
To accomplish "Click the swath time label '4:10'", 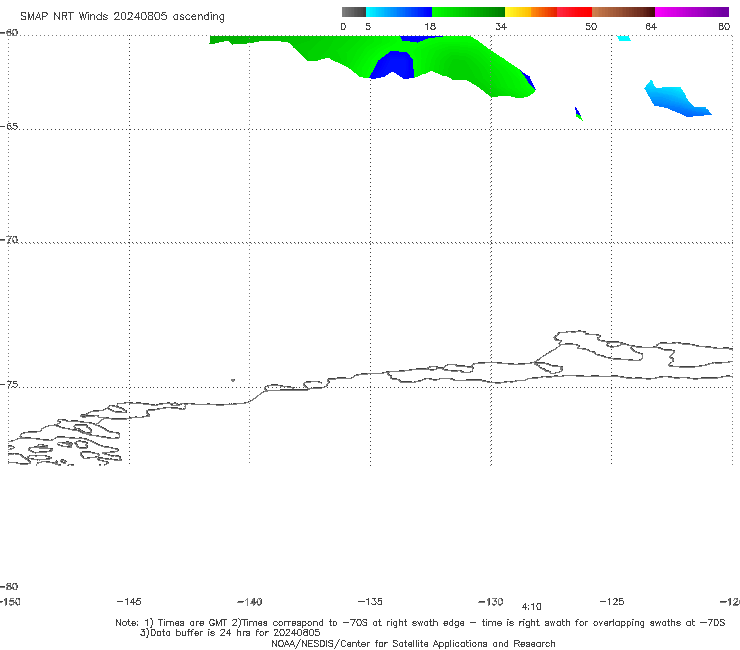I will coord(531,607).
